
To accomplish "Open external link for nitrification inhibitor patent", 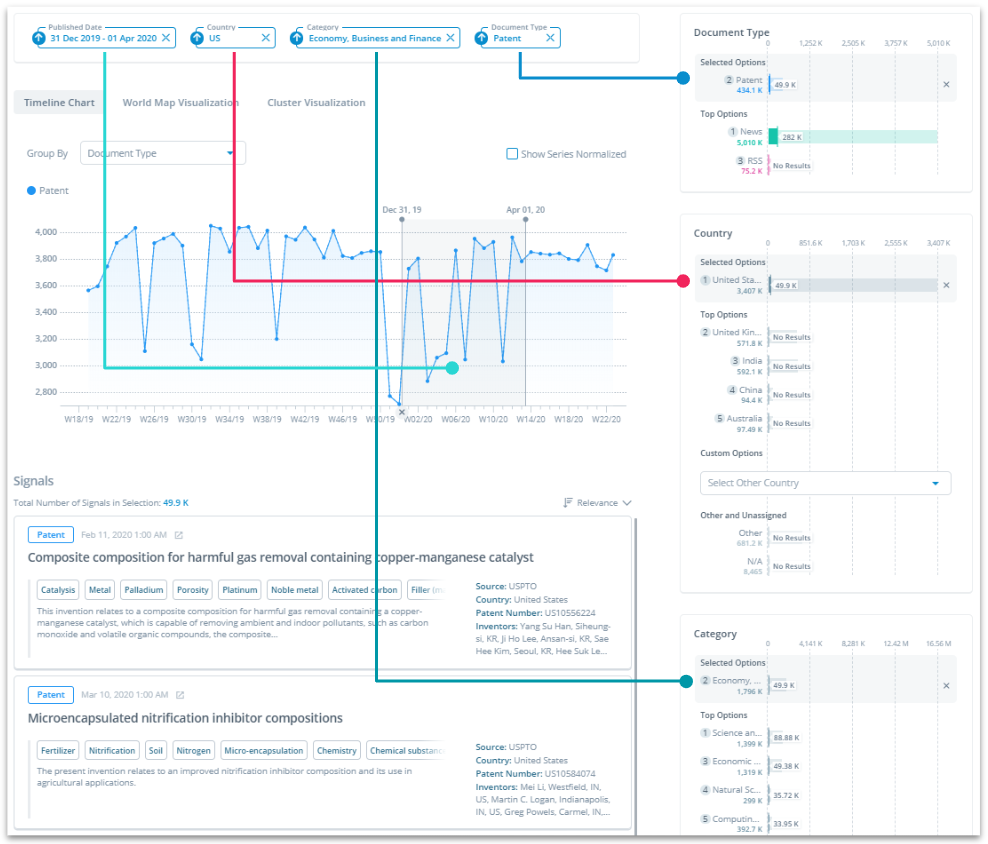I will coord(180,695).
